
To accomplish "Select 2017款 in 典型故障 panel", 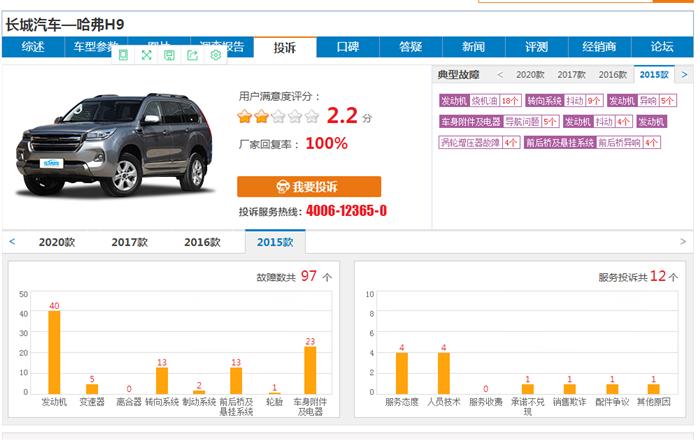I will [x=571, y=75].
